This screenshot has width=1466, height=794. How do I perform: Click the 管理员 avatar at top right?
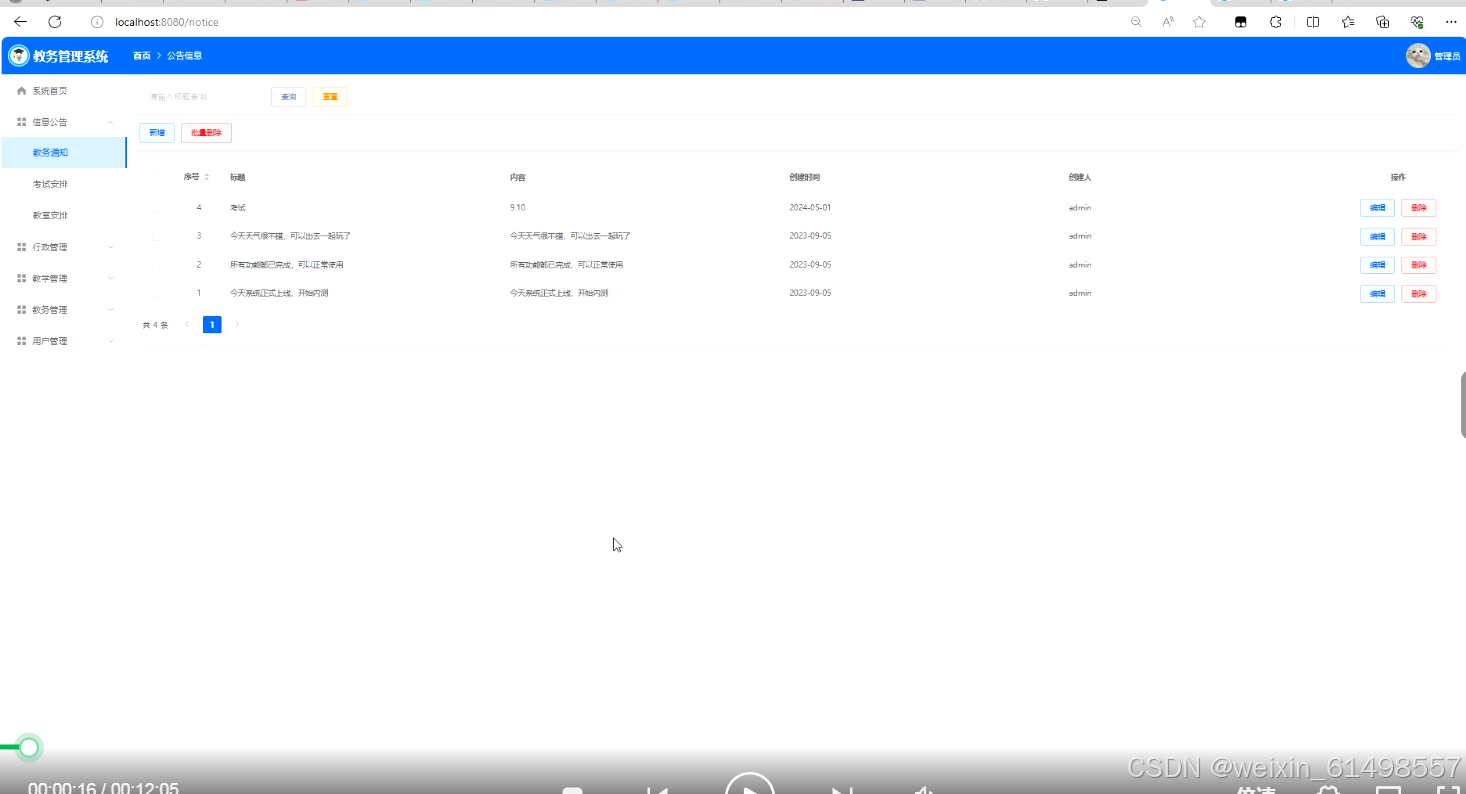point(1418,56)
